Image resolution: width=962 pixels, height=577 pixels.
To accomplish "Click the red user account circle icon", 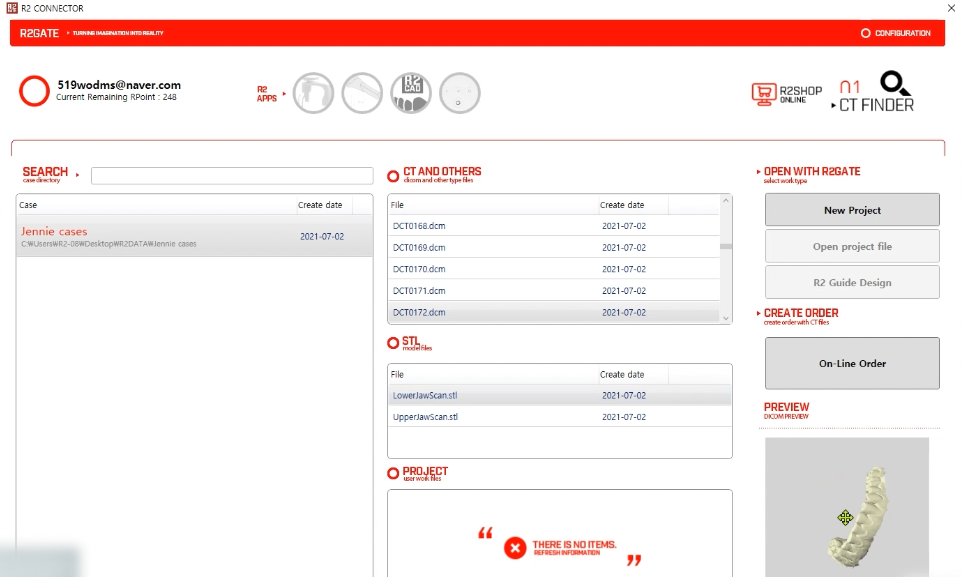I will pyautogui.click(x=34, y=91).
